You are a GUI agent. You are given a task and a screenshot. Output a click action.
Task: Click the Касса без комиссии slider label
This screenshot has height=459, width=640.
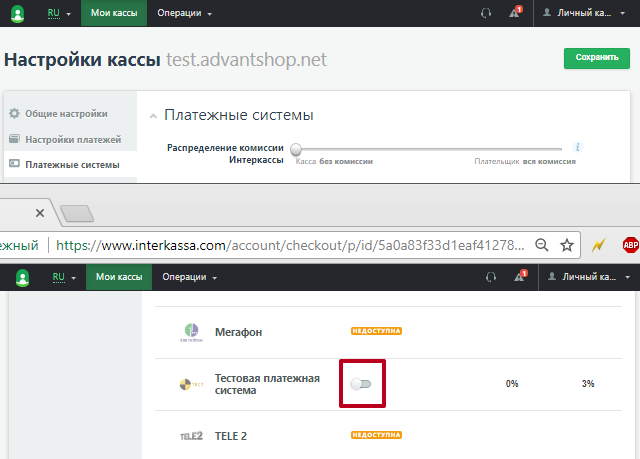coord(334,161)
